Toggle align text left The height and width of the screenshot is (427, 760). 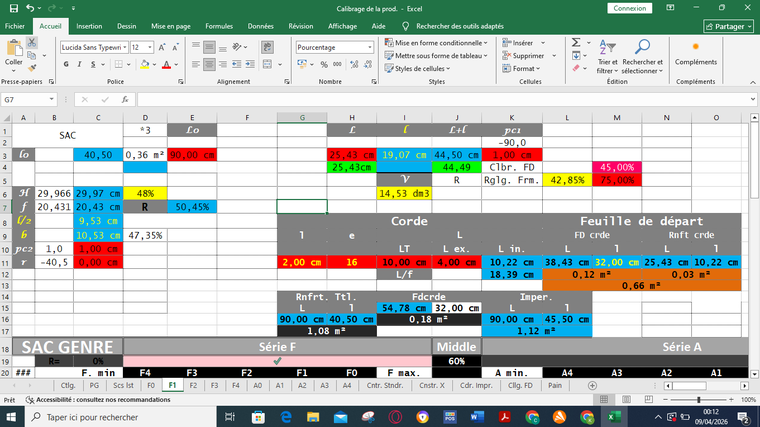196,64
